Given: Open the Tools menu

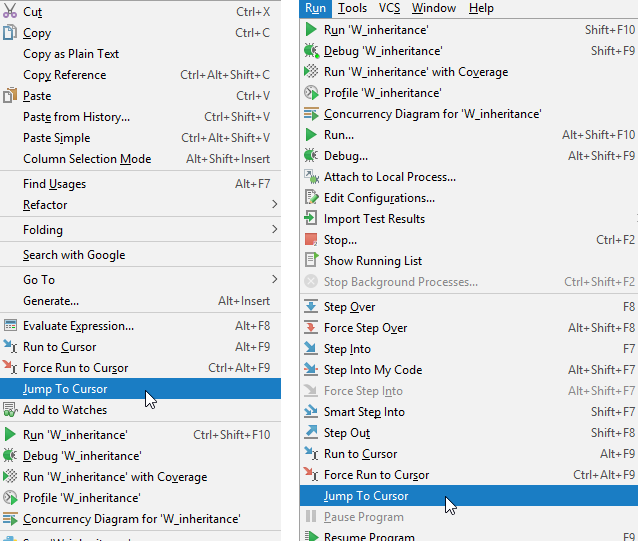Looking at the screenshot, I should pyautogui.click(x=352, y=8).
